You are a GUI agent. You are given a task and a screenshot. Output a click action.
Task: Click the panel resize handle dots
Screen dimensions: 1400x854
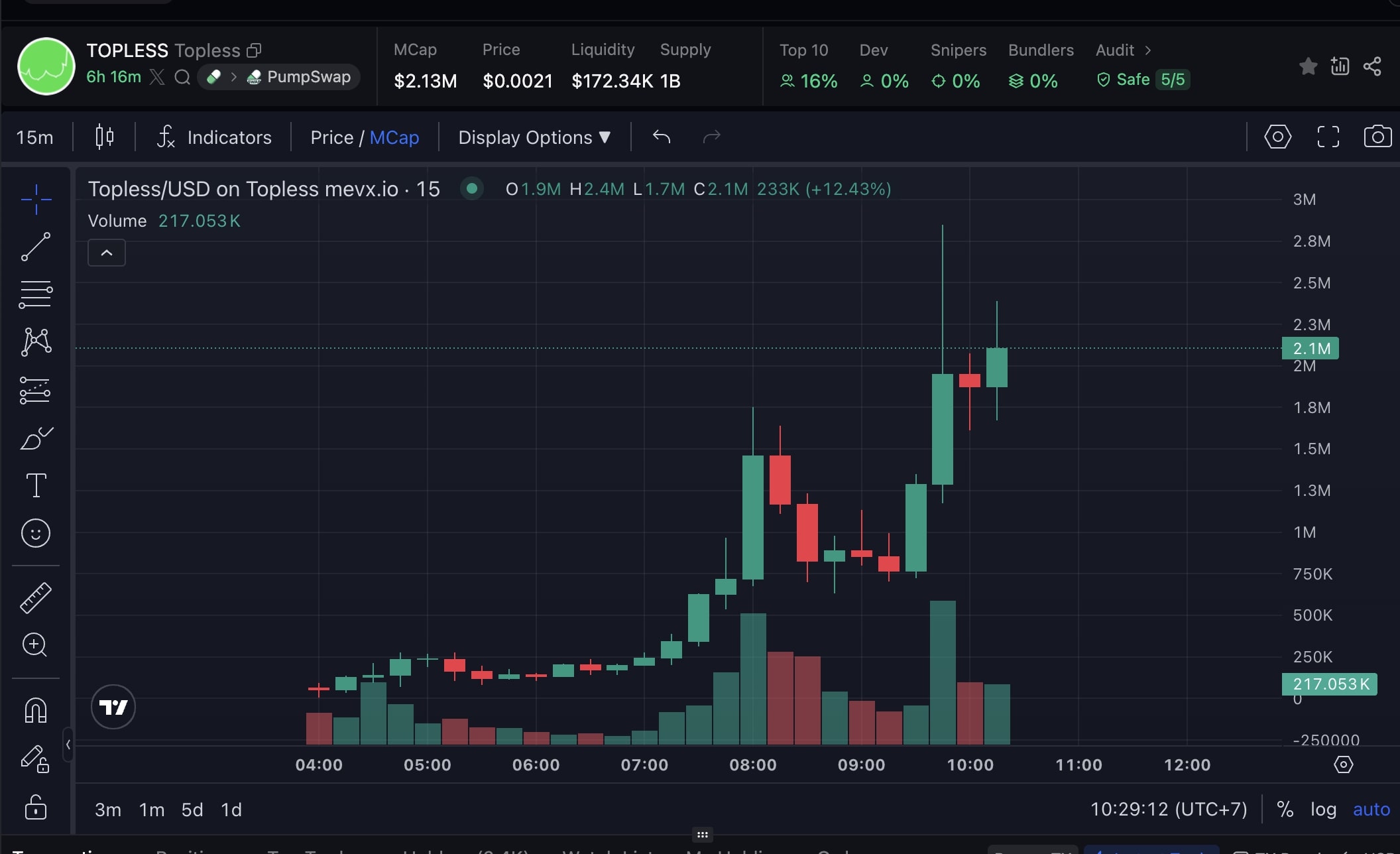coord(702,835)
